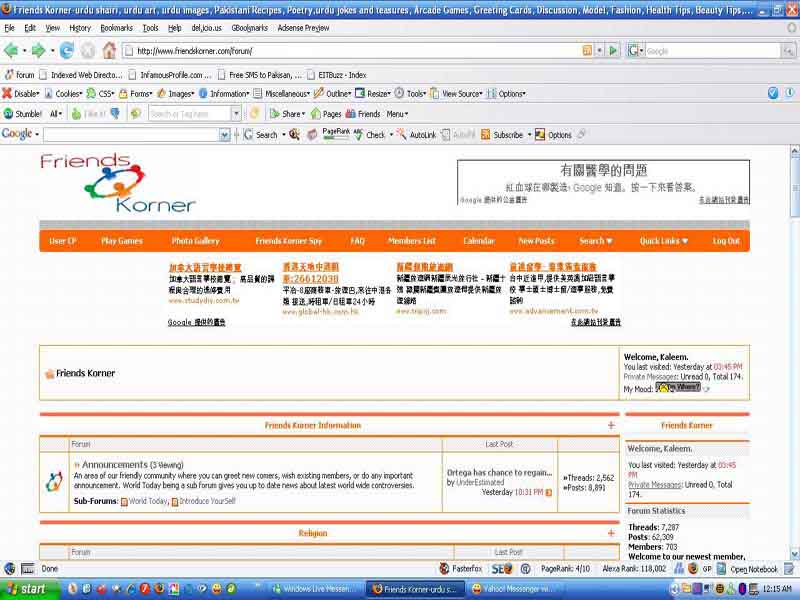
Task: Click the orange RSS feed icon in address bar
Action: coord(587,51)
